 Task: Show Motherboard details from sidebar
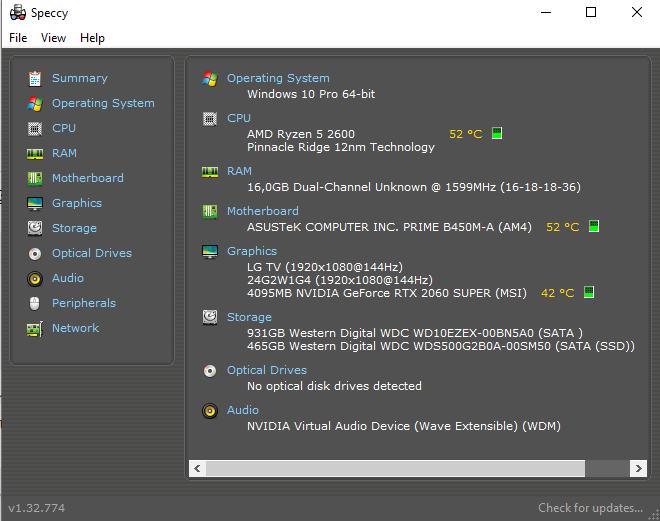coord(88,178)
